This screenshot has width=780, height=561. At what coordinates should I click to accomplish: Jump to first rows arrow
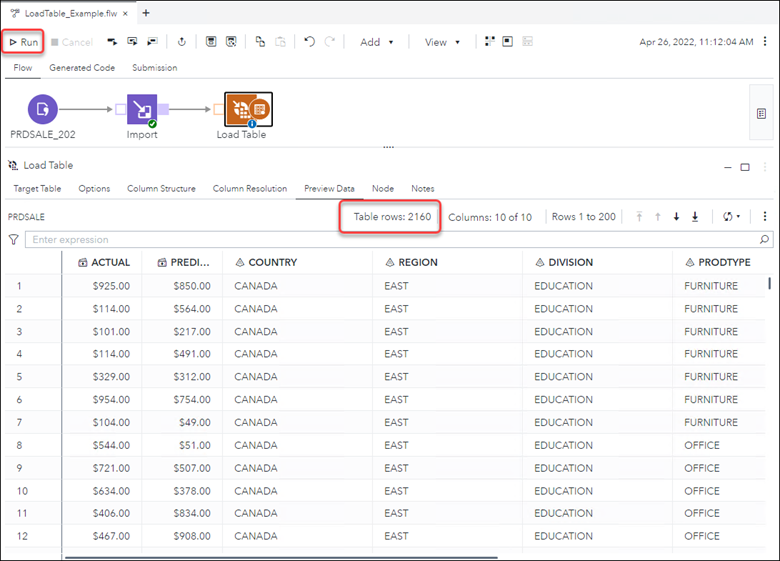(639, 216)
